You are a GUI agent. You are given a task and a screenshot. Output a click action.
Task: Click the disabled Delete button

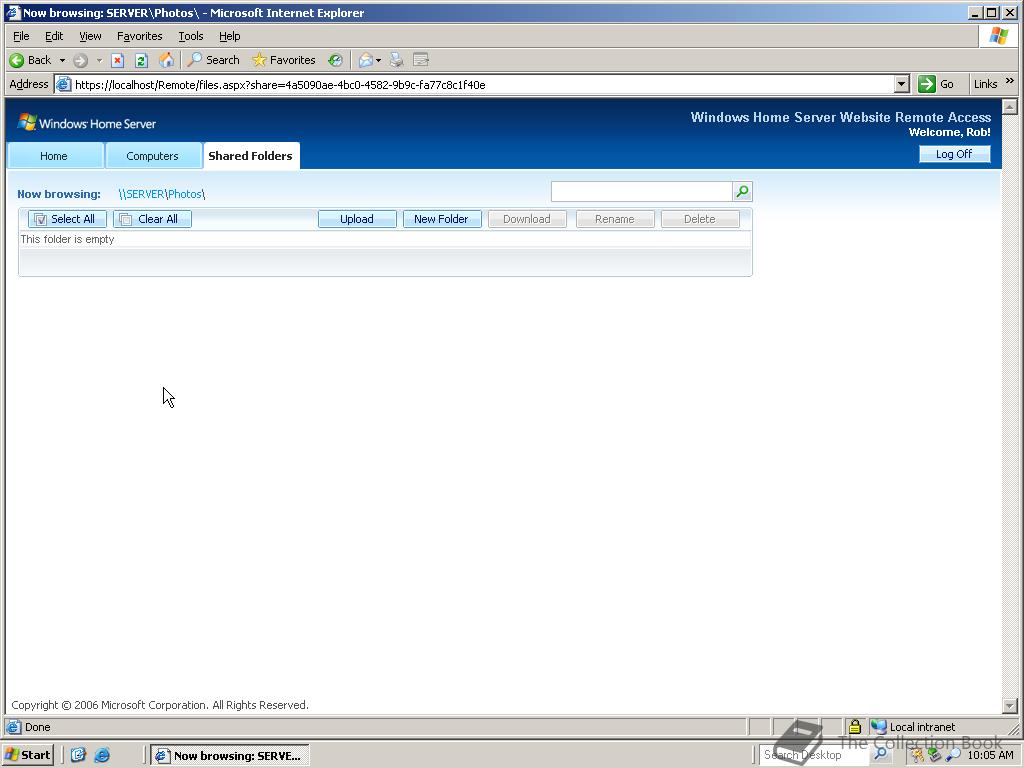point(700,219)
